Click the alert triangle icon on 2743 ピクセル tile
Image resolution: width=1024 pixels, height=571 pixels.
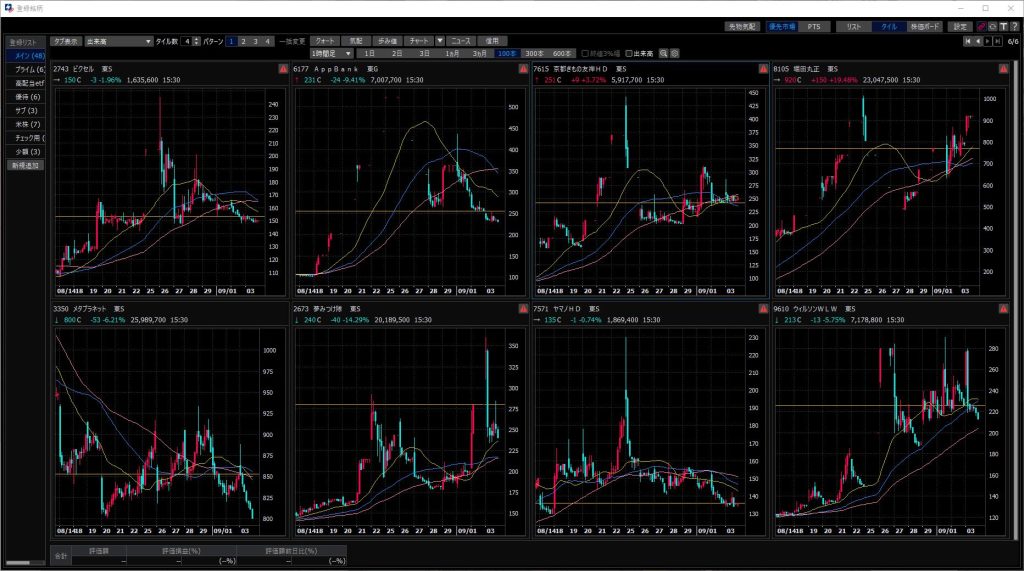[283, 69]
